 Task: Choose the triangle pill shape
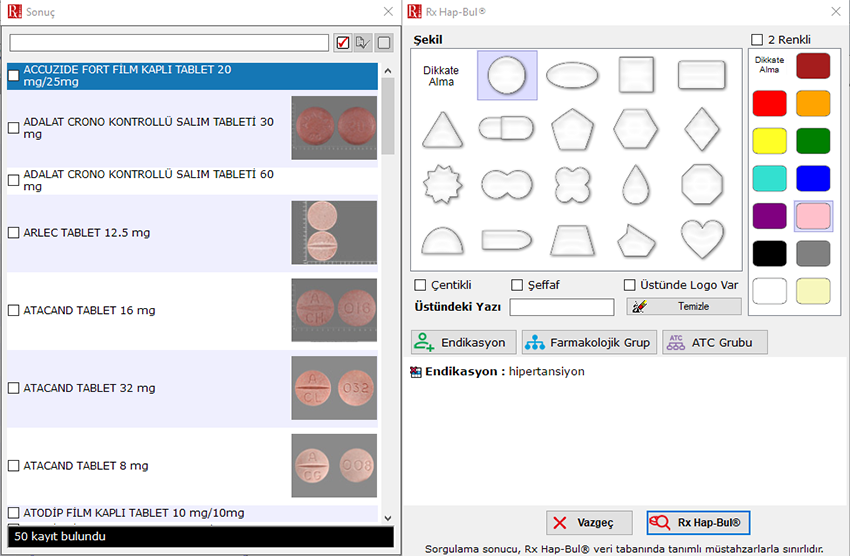point(441,129)
